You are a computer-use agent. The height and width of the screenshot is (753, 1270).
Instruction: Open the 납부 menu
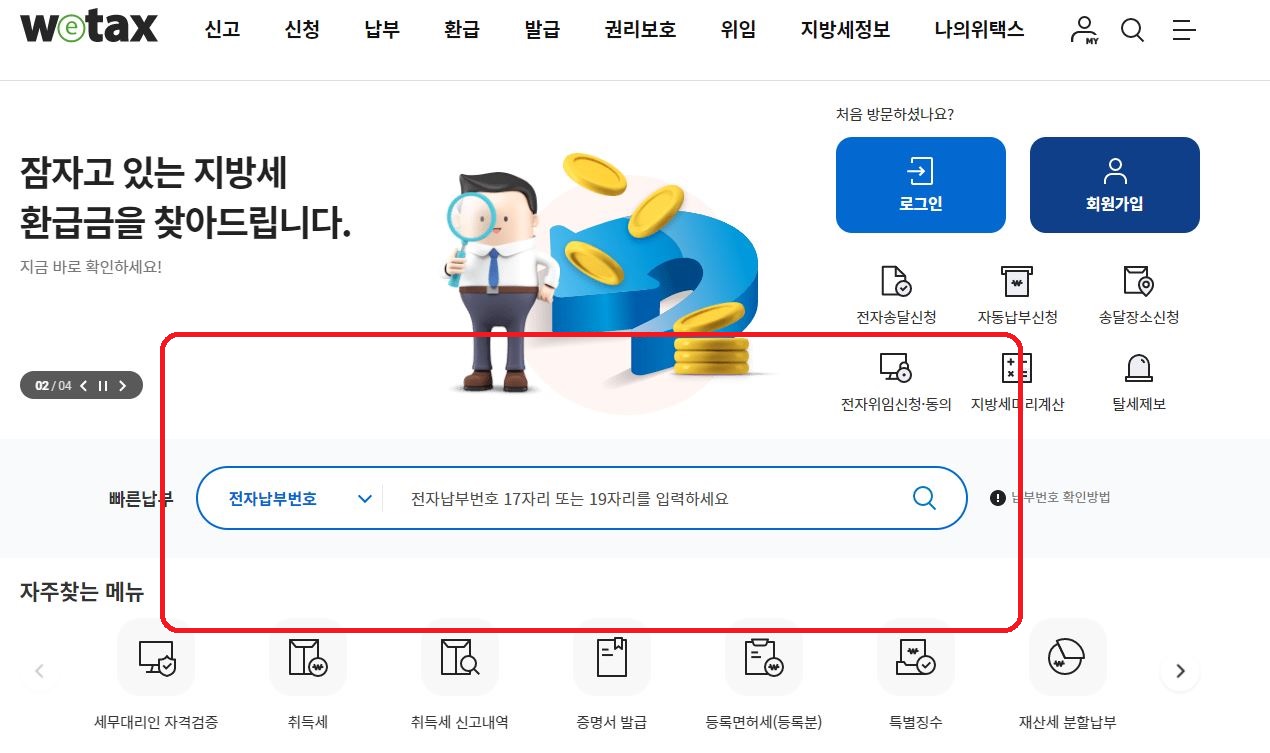pyautogui.click(x=382, y=30)
